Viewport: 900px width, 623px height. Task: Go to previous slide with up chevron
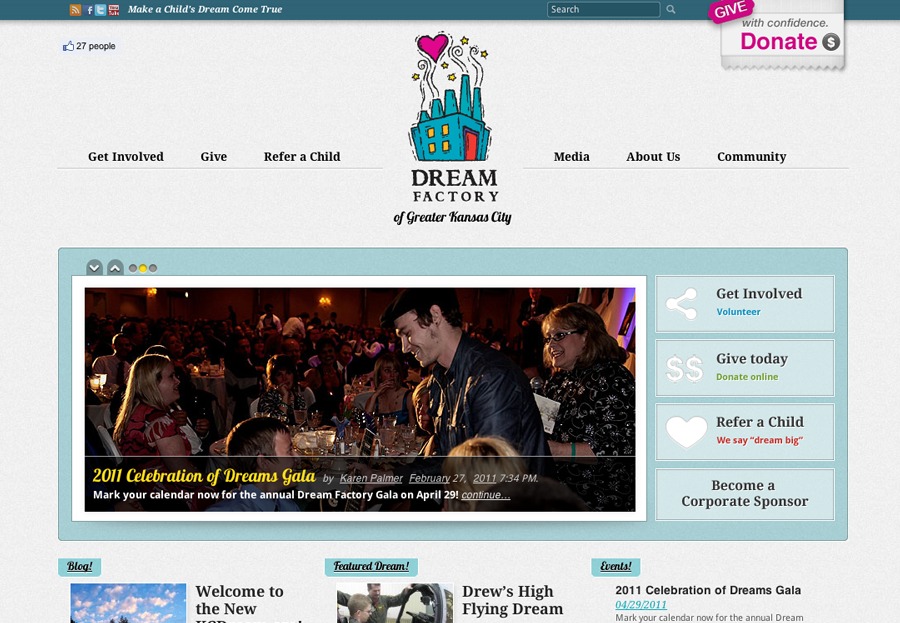(x=115, y=268)
